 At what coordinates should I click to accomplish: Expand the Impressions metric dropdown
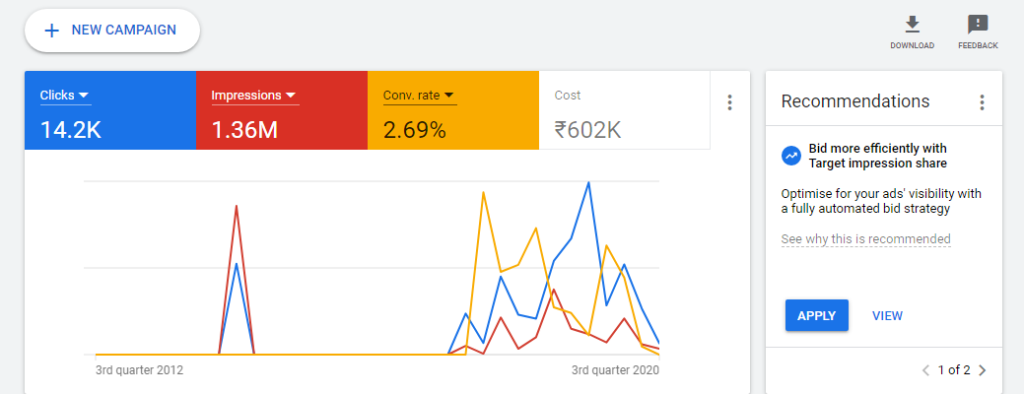point(291,95)
